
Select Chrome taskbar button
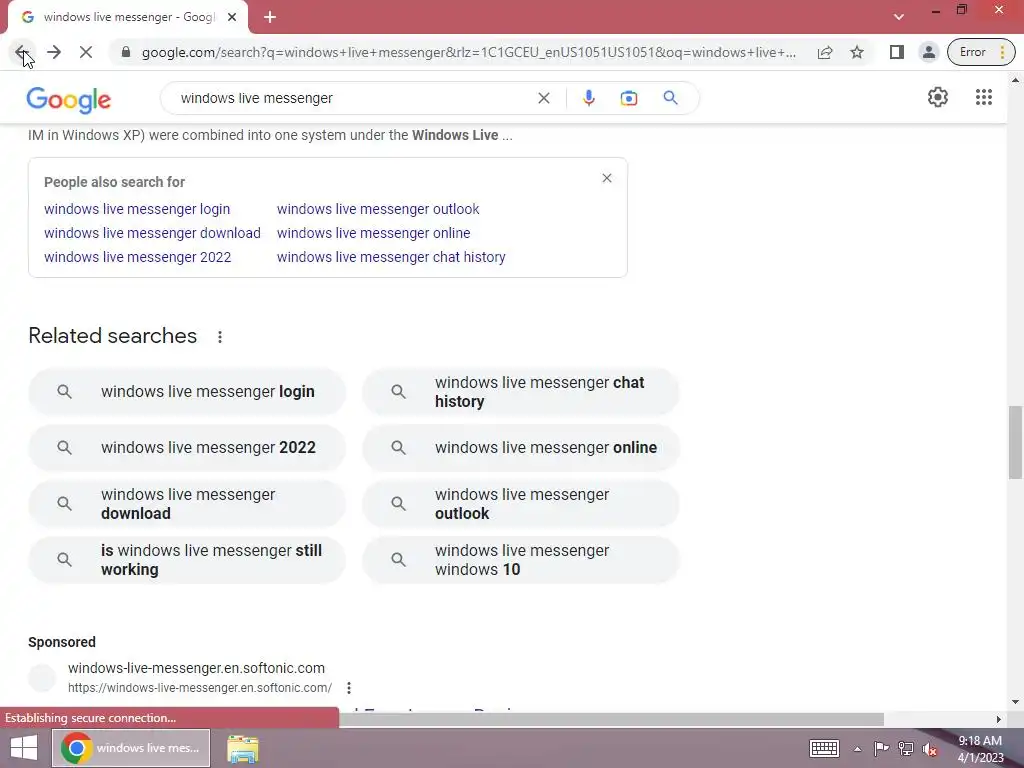coord(131,748)
